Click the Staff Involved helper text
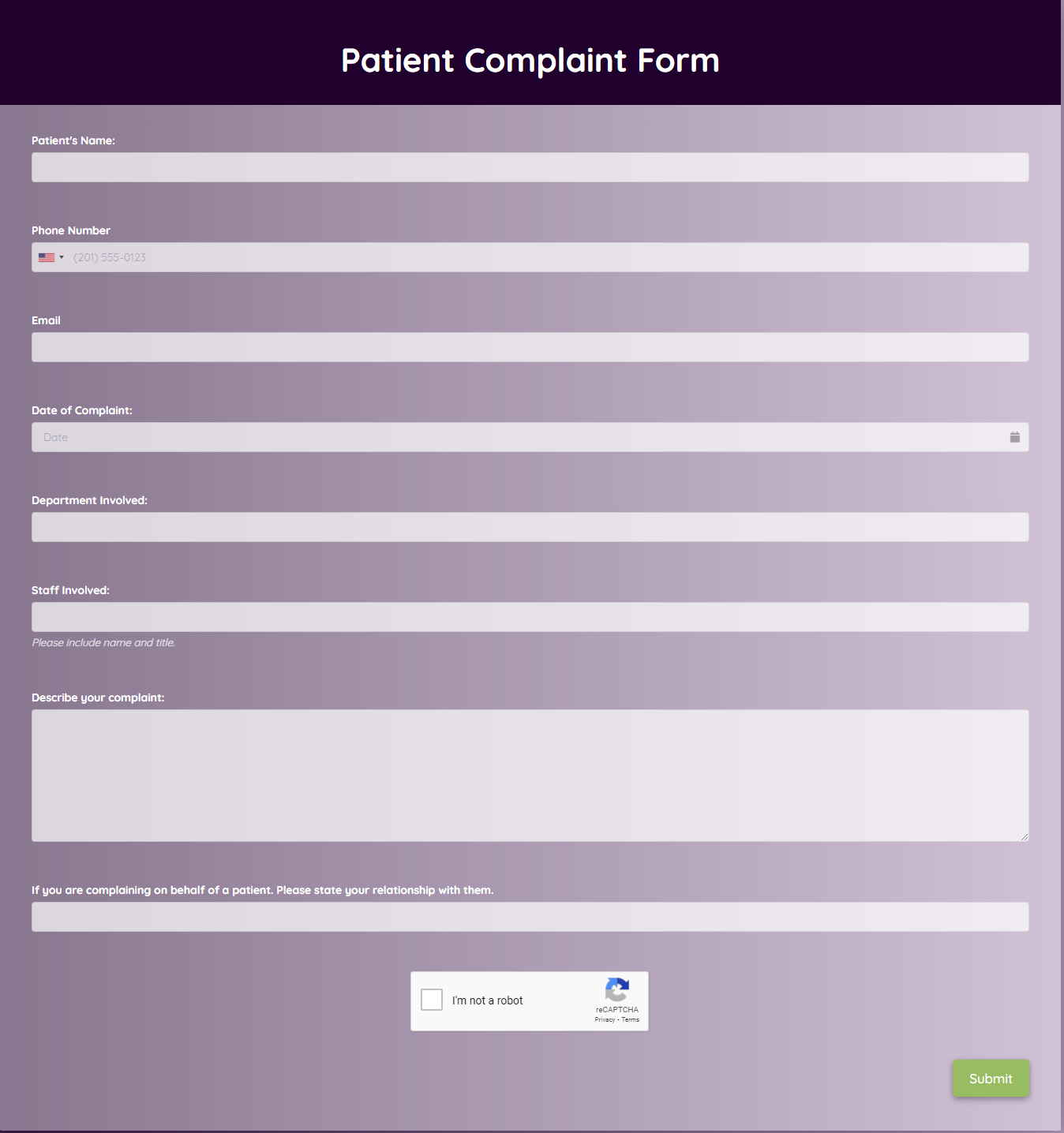1064x1133 pixels. tap(103, 642)
